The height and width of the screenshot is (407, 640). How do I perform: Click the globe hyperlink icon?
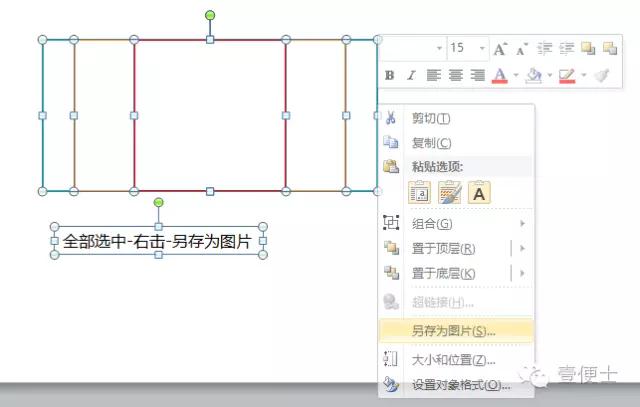(x=391, y=302)
